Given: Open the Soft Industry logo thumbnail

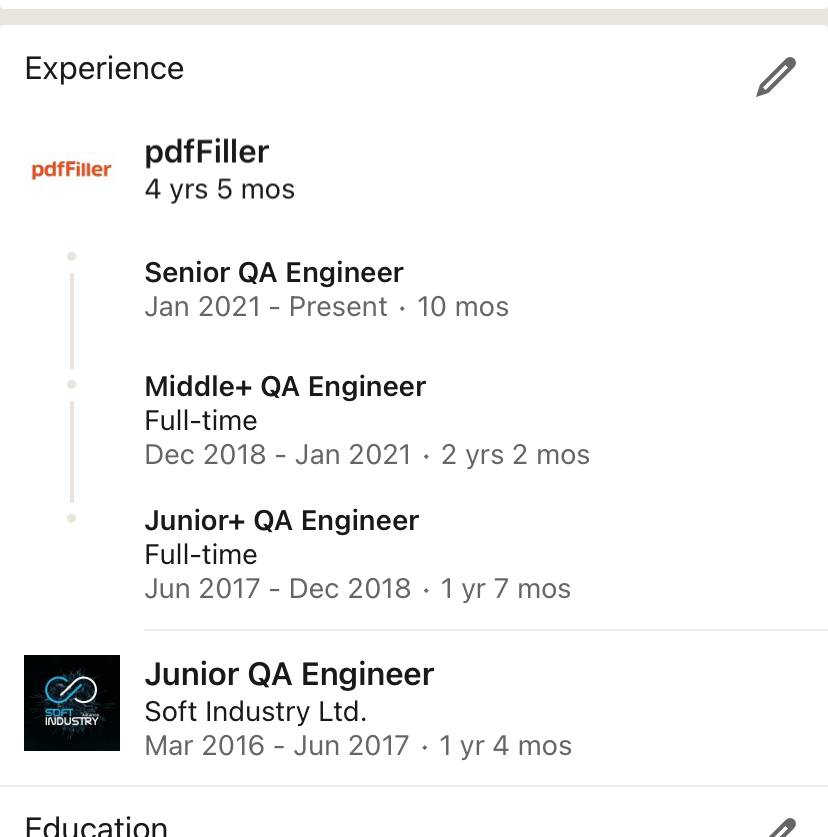Looking at the screenshot, I should tap(72, 702).
